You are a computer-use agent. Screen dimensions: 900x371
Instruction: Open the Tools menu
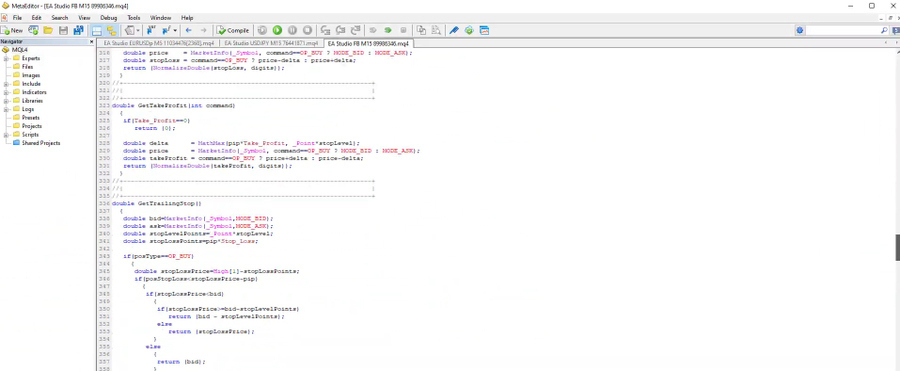(134, 18)
